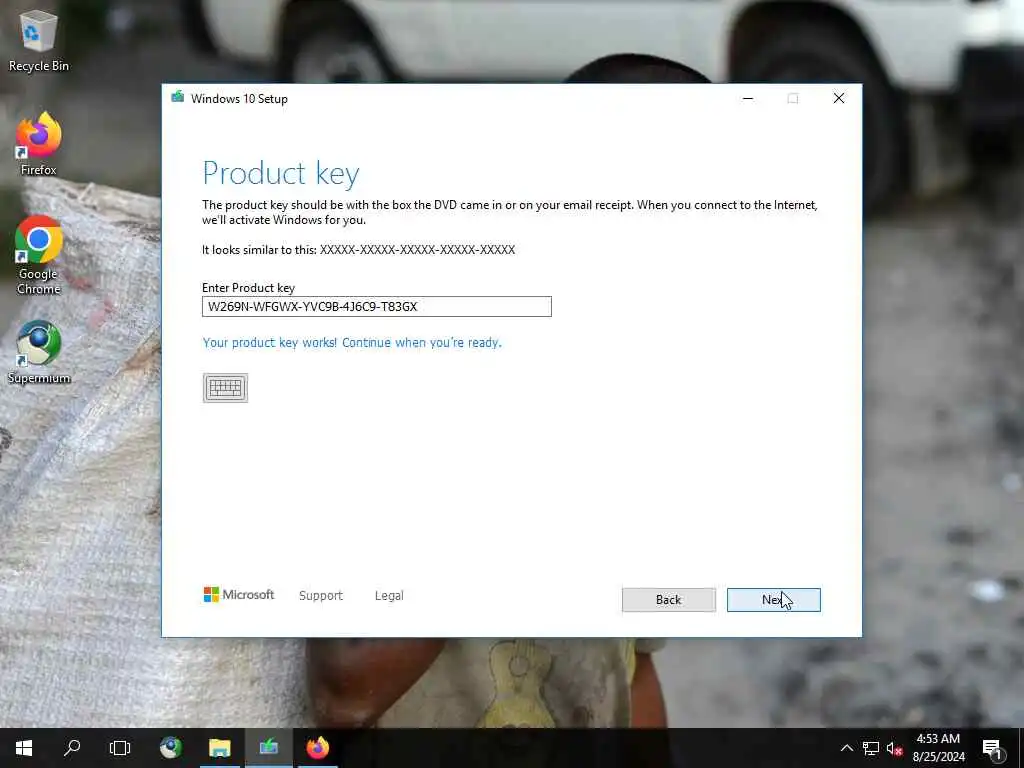
Task: Click the muted volume tray icon
Action: pyautogui.click(x=894, y=748)
